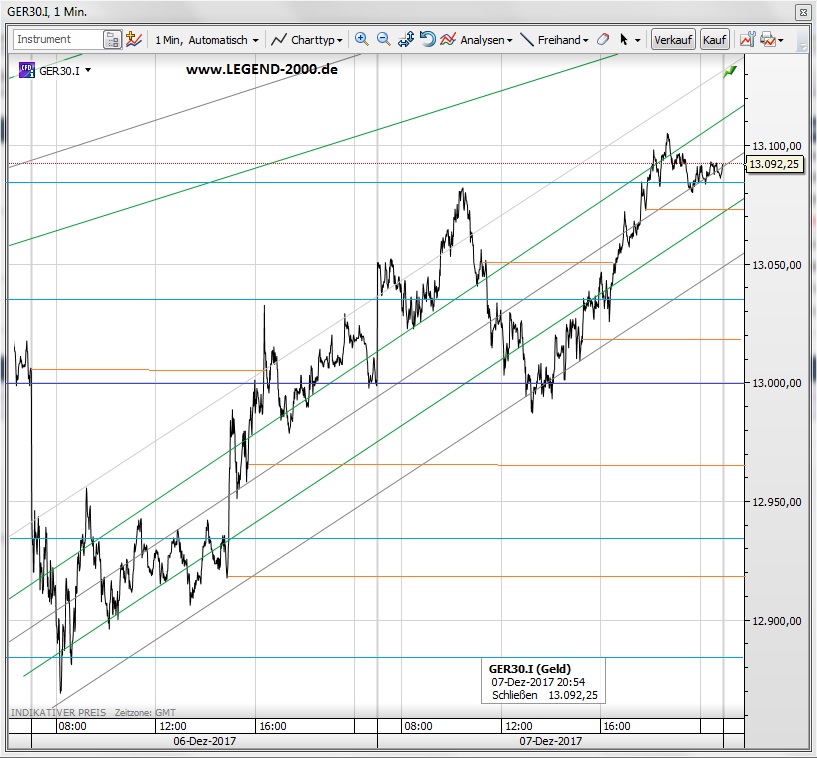Open the GER30.I instrument dropdown arrow
This screenshot has width=817, height=758.
(88, 70)
